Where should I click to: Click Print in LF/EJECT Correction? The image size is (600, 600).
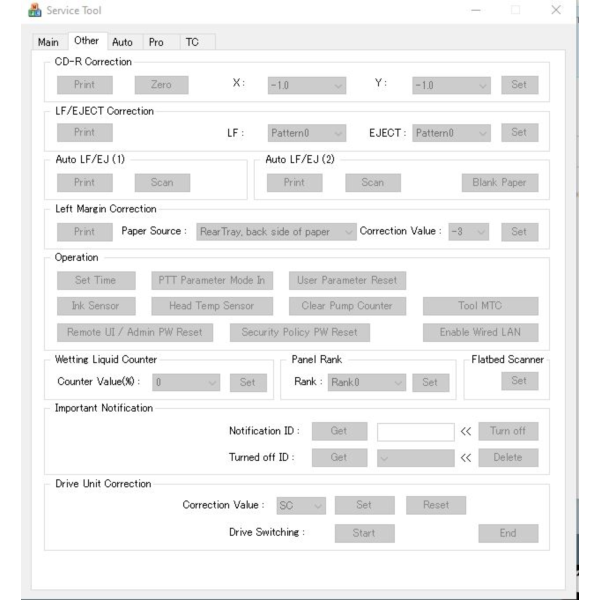pyautogui.click(x=85, y=132)
